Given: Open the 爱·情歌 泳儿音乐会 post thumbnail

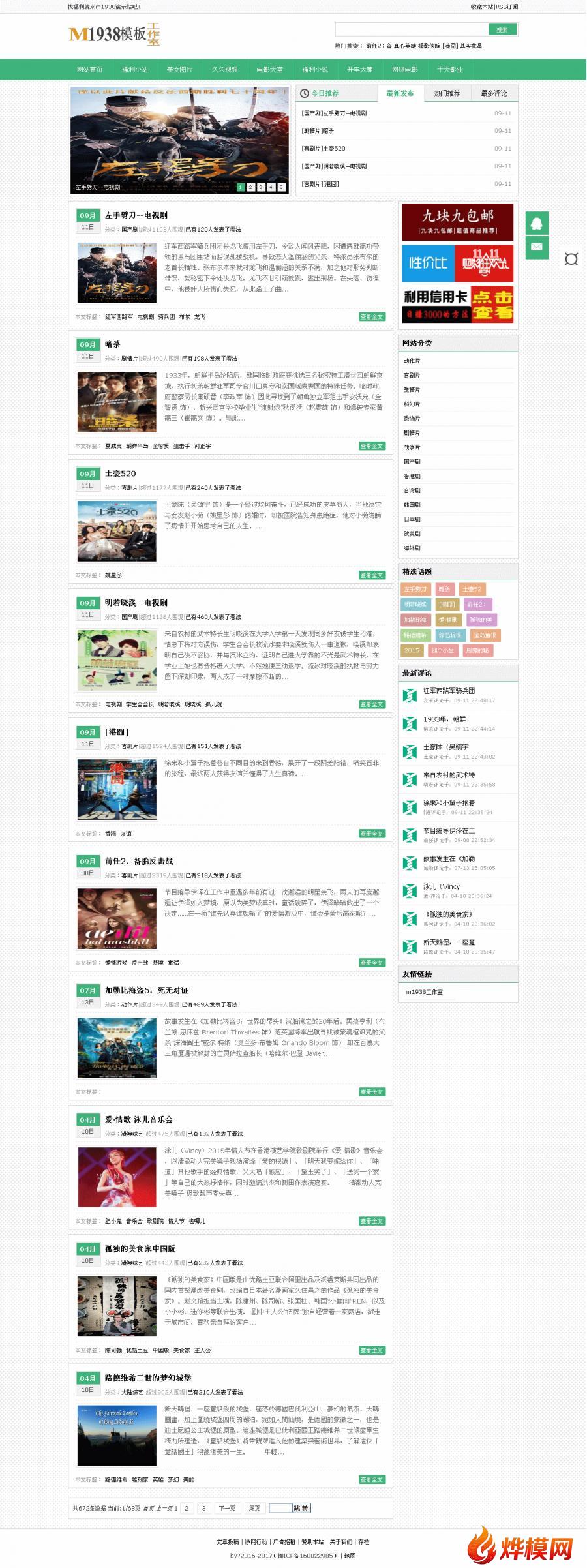Looking at the screenshot, I should click(x=117, y=1177).
